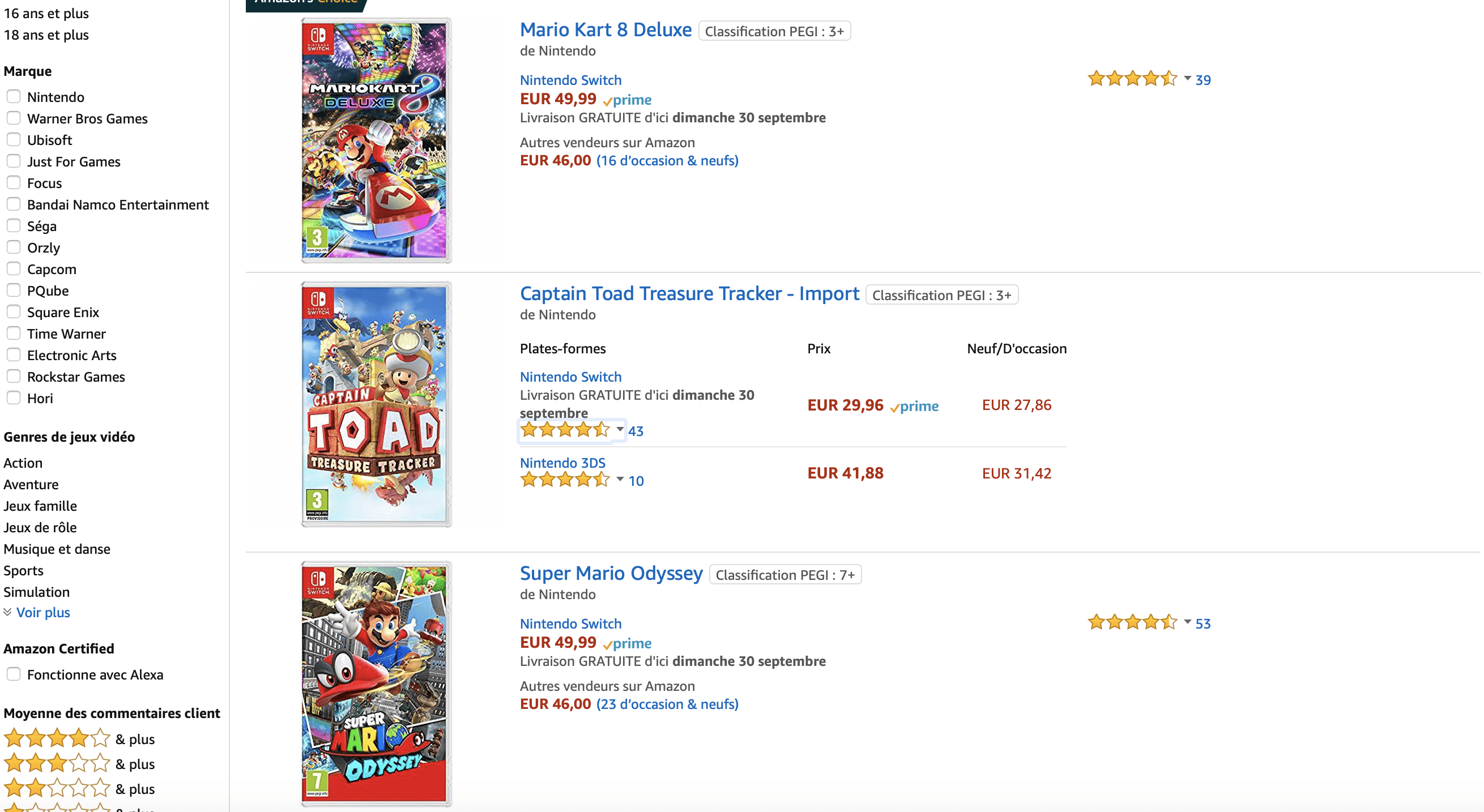Click Captain Toad Switch star rating
The width and height of the screenshot is (1484, 812).
[564, 430]
